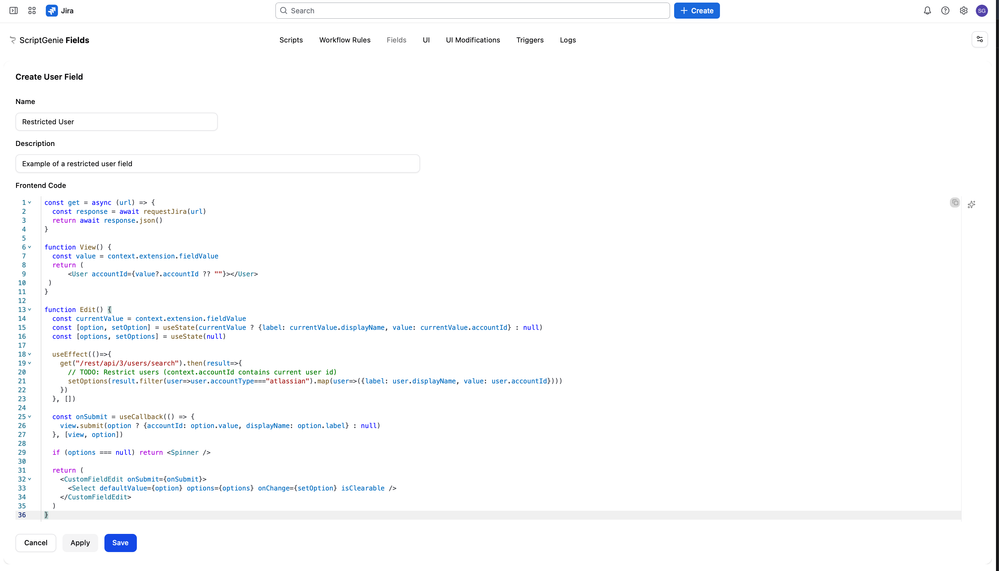Collapse code fold arrow on line 25

click(x=30, y=417)
